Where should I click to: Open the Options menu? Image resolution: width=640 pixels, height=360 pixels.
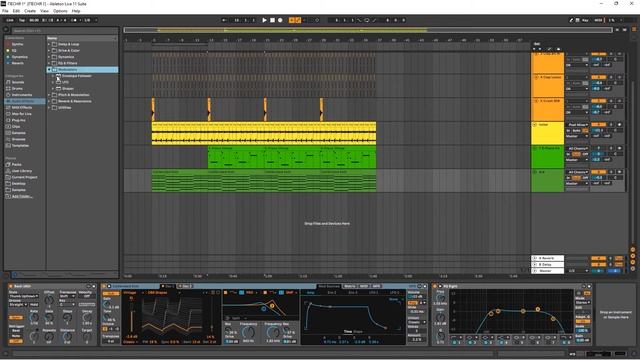point(60,11)
